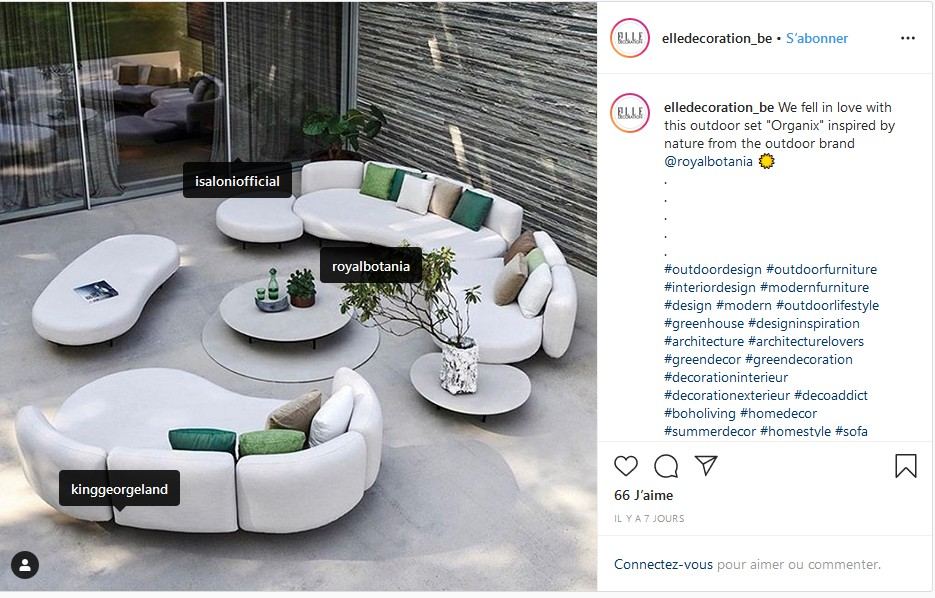Viewport: 935px width, 598px height.
Task: Open comments with the speech bubble icon
Action: pos(665,466)
